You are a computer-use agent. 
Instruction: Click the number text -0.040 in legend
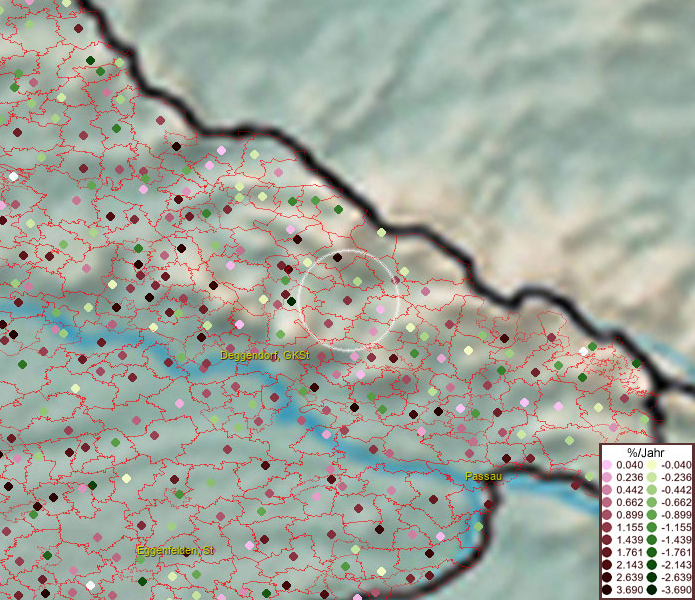click(x=676, y=465)
